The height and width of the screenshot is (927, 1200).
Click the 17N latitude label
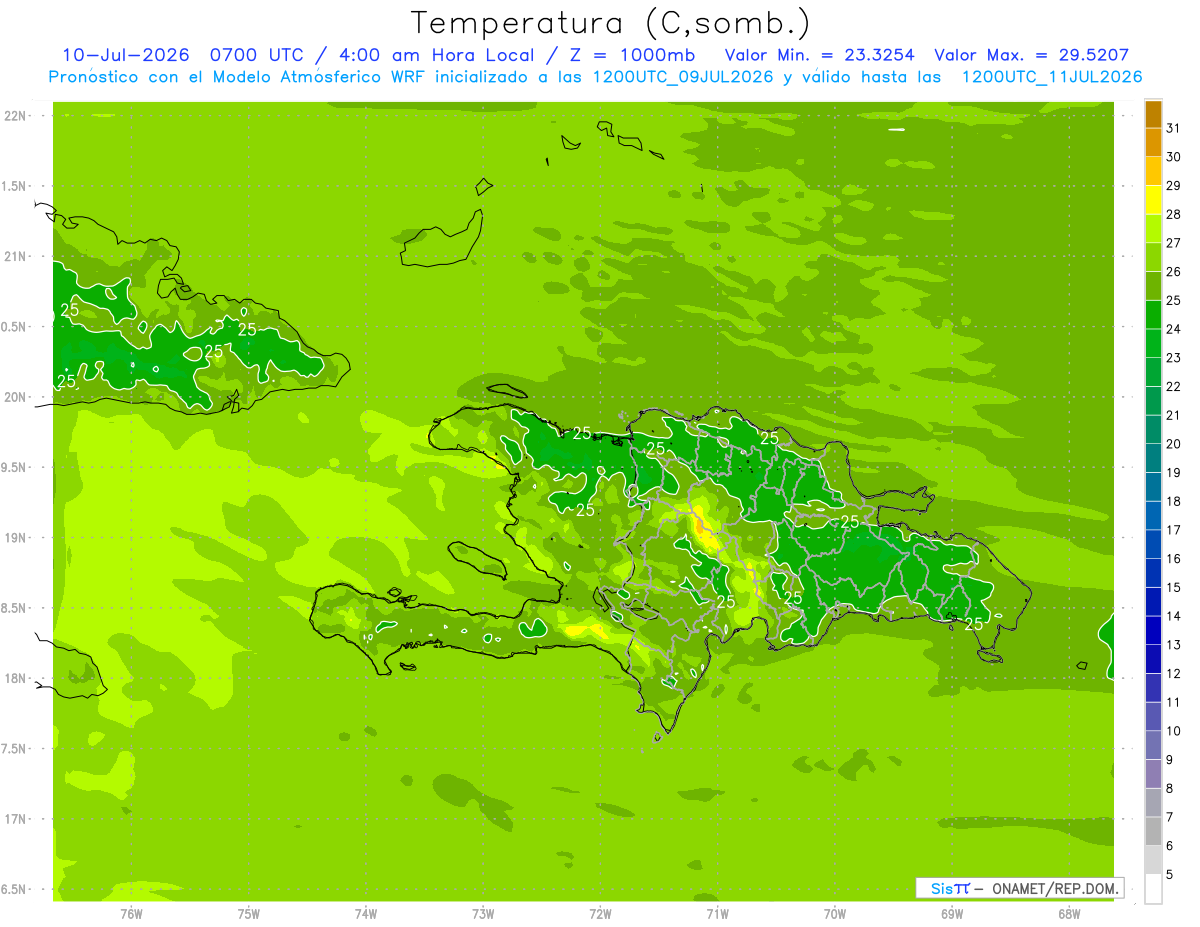click(14, 819)
